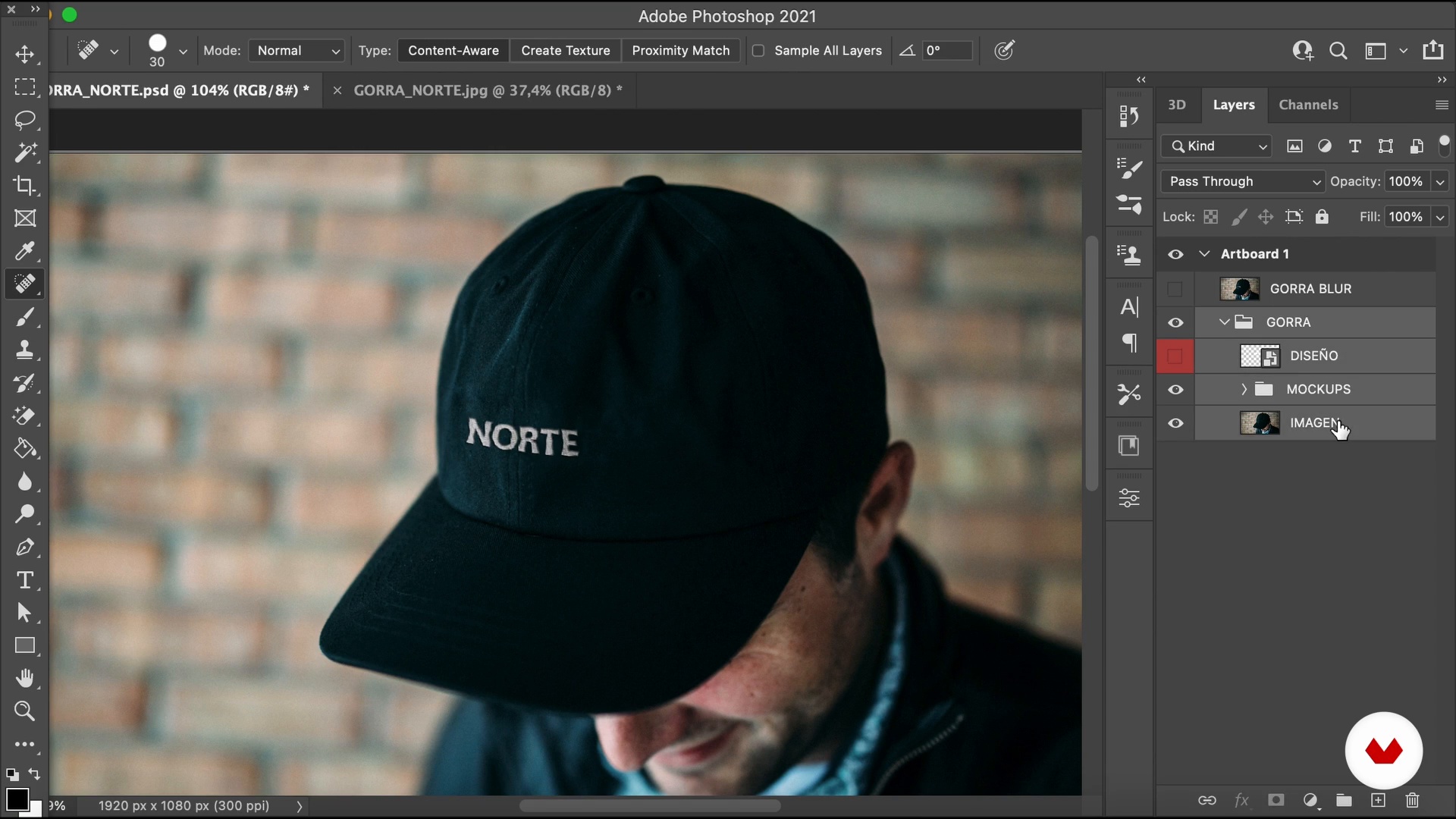Select the Eraser tool

coord(25,416)
